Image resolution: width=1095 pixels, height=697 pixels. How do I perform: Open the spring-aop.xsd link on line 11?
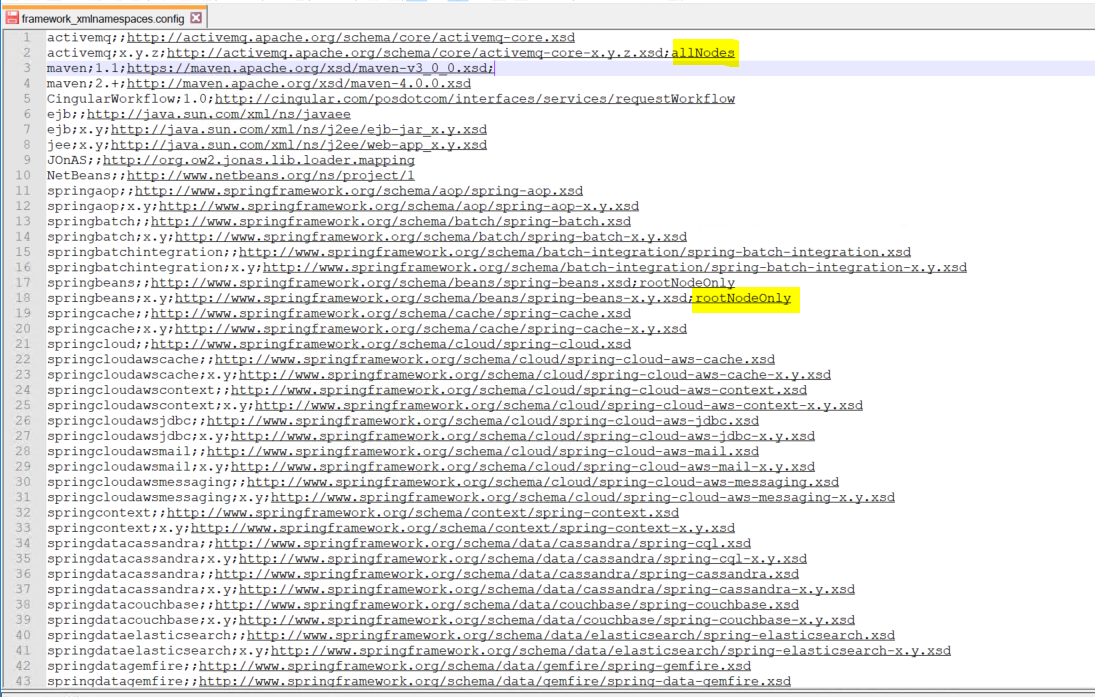tap(358, 191)
